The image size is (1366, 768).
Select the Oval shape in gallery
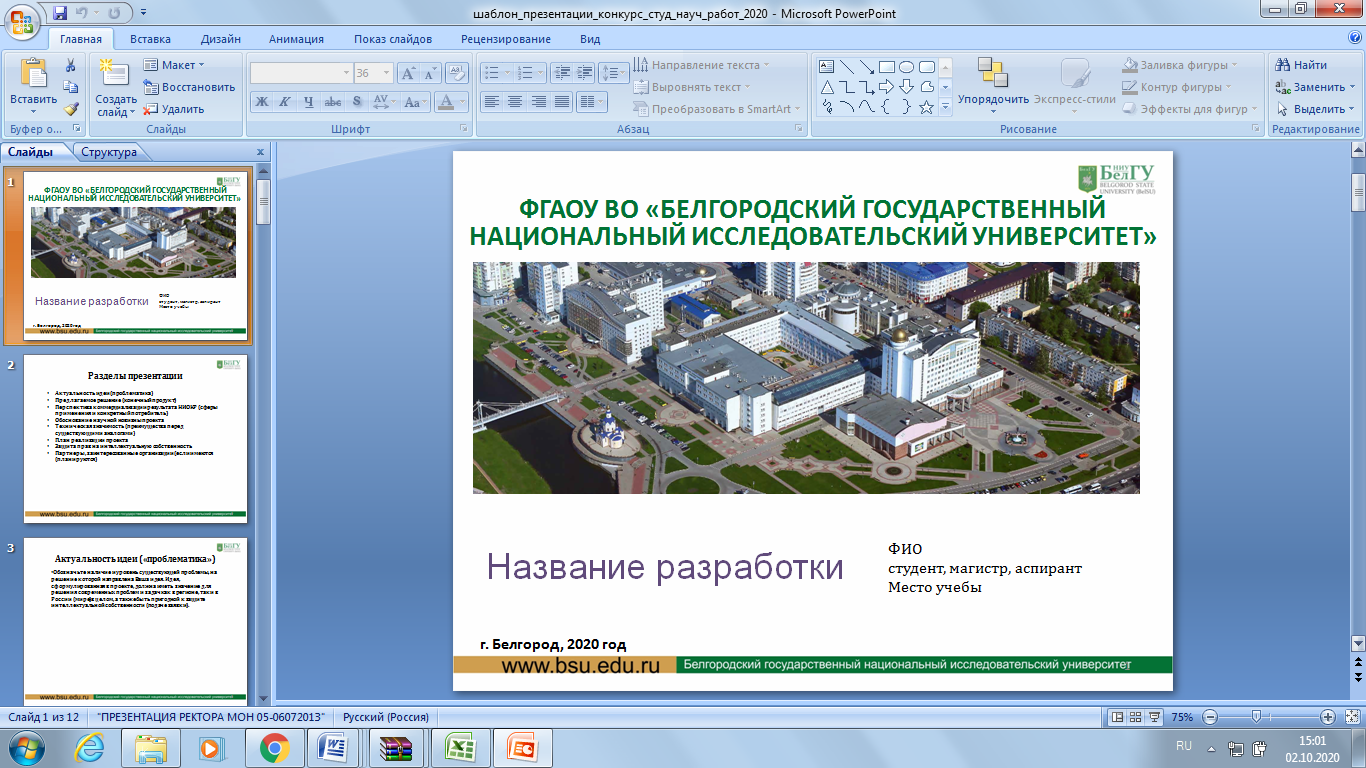907,67
